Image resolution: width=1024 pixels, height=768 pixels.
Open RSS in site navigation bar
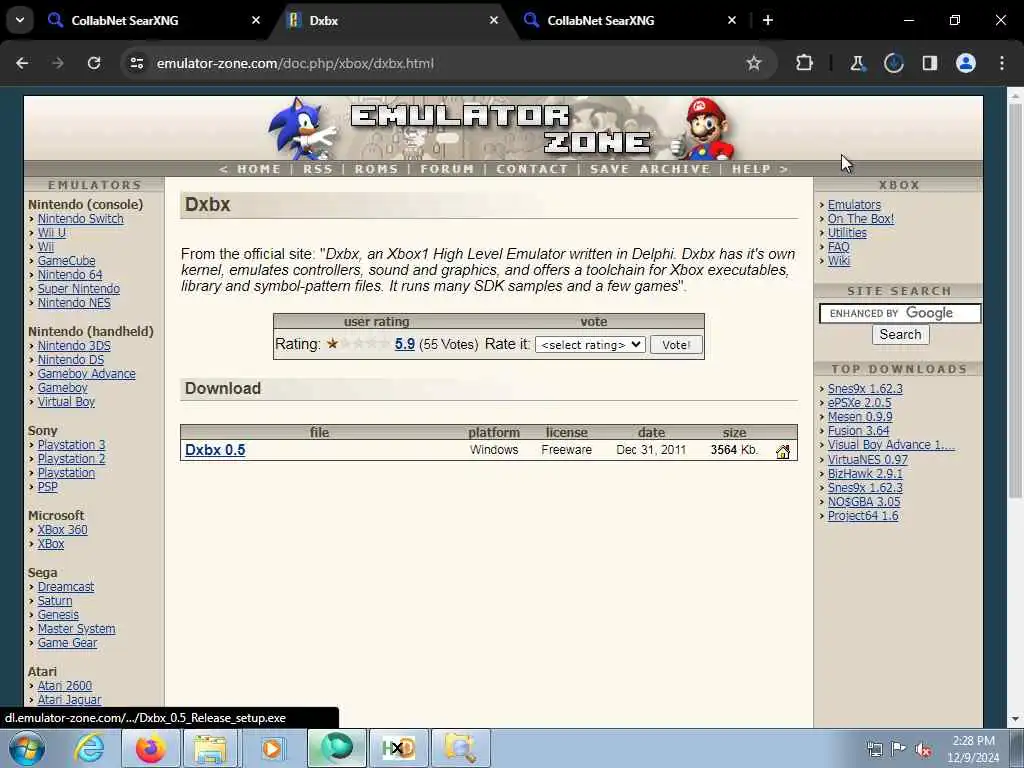(317, 169)
